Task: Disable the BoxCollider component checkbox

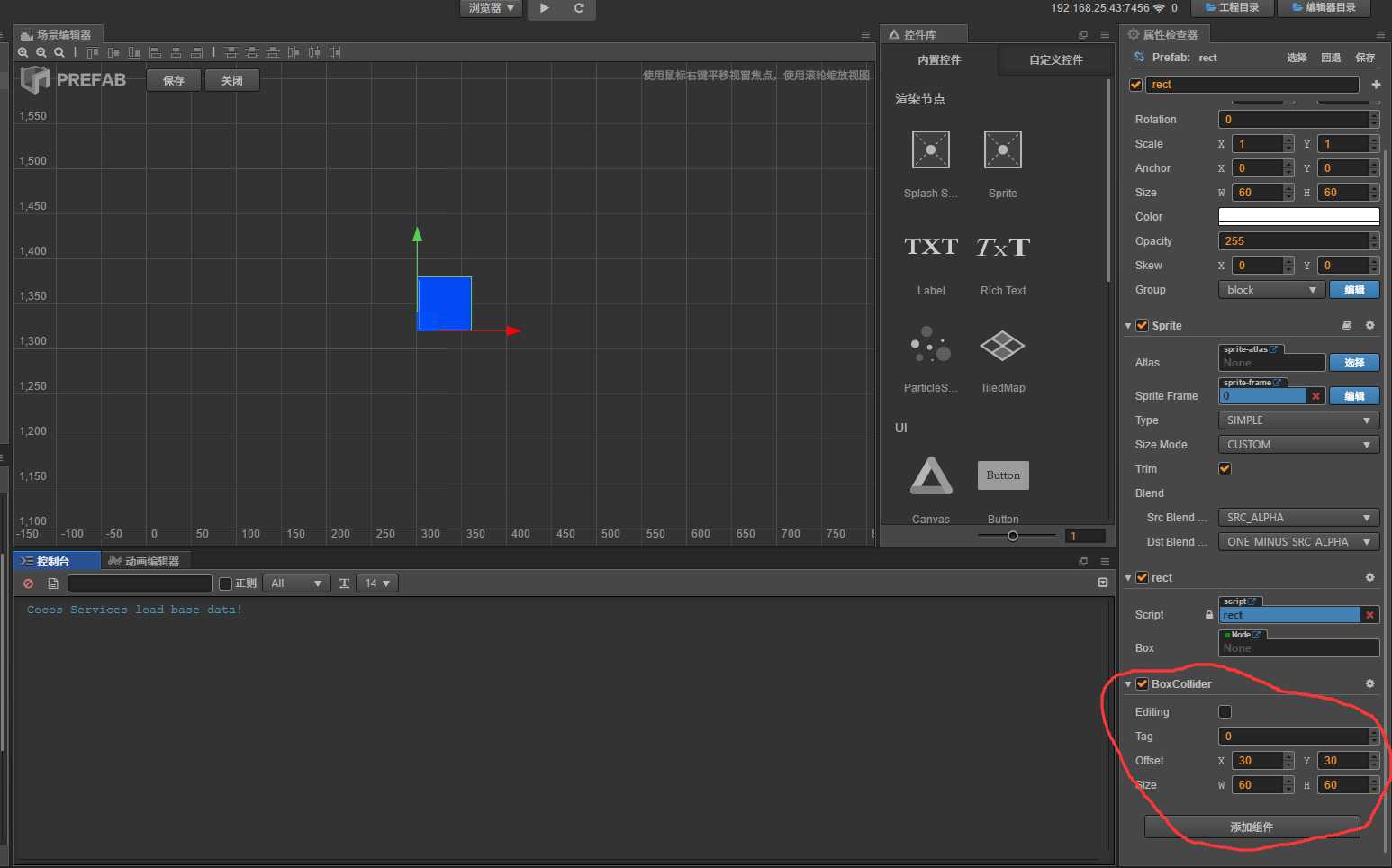Action: (1142, 683)
